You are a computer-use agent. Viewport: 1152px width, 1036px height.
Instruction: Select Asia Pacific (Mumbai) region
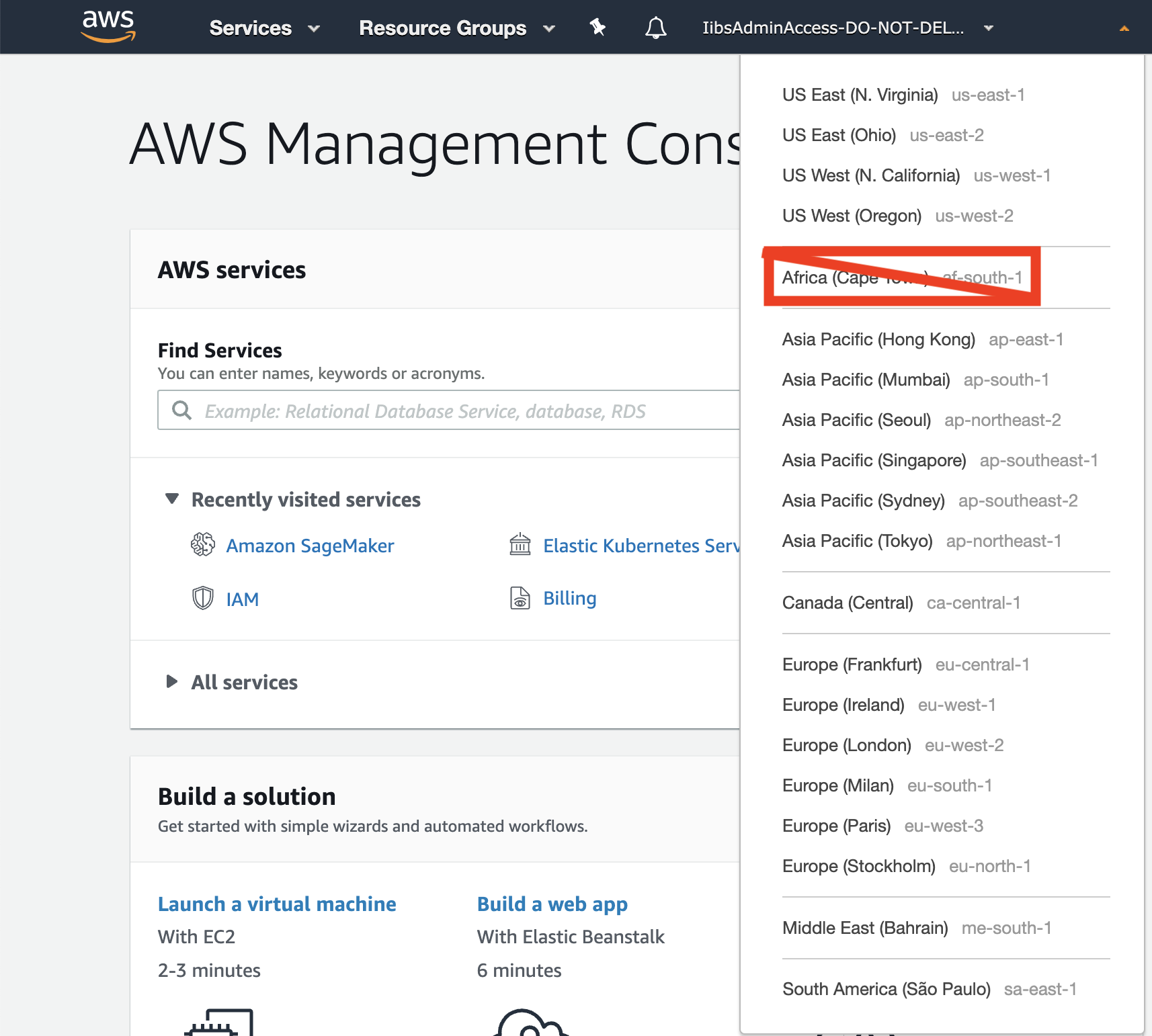tap(915, 380)
